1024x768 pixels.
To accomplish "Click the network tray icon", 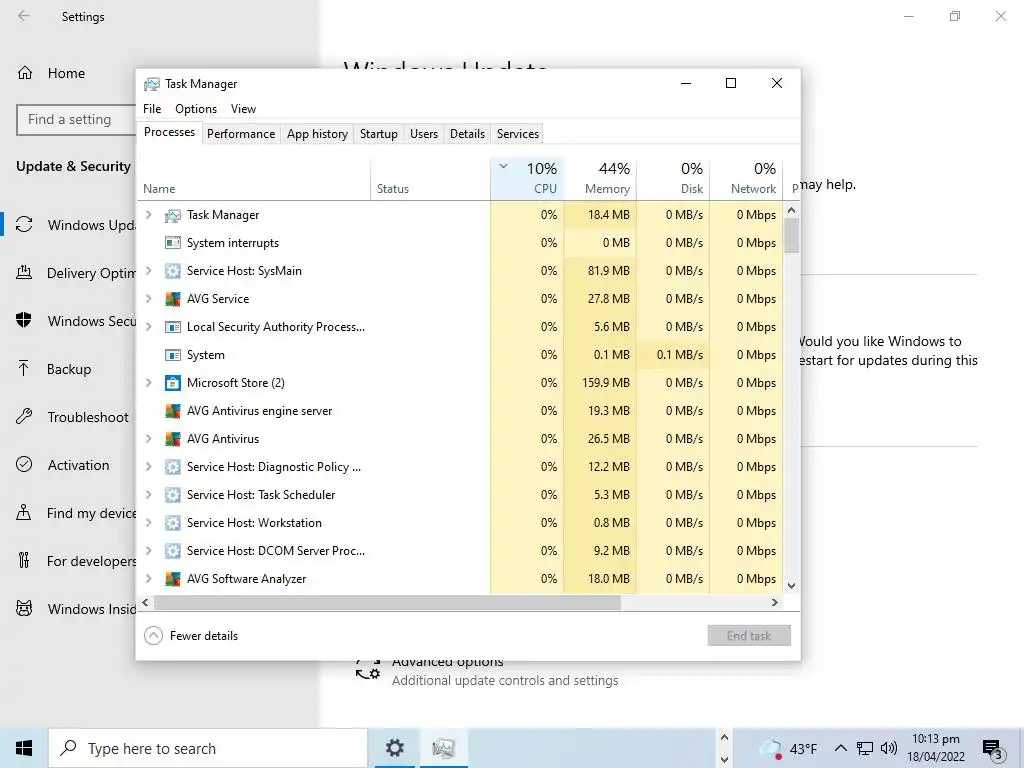I will click(865, 748).
